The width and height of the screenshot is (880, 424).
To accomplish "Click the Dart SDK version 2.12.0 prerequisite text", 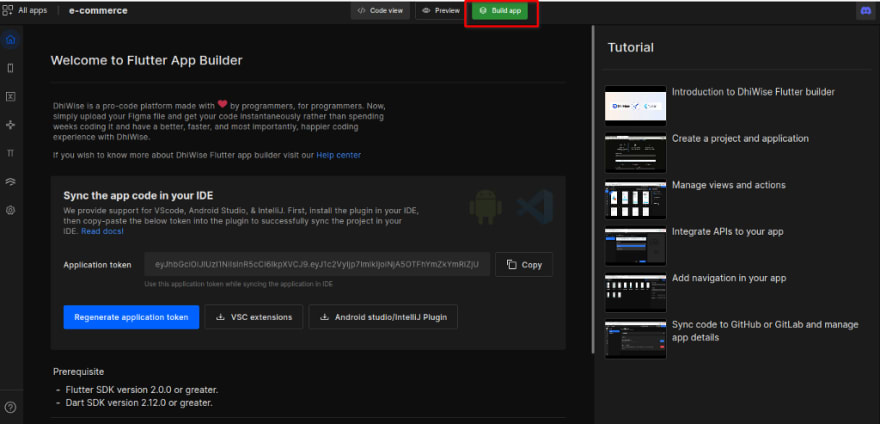I will (139, 403).
